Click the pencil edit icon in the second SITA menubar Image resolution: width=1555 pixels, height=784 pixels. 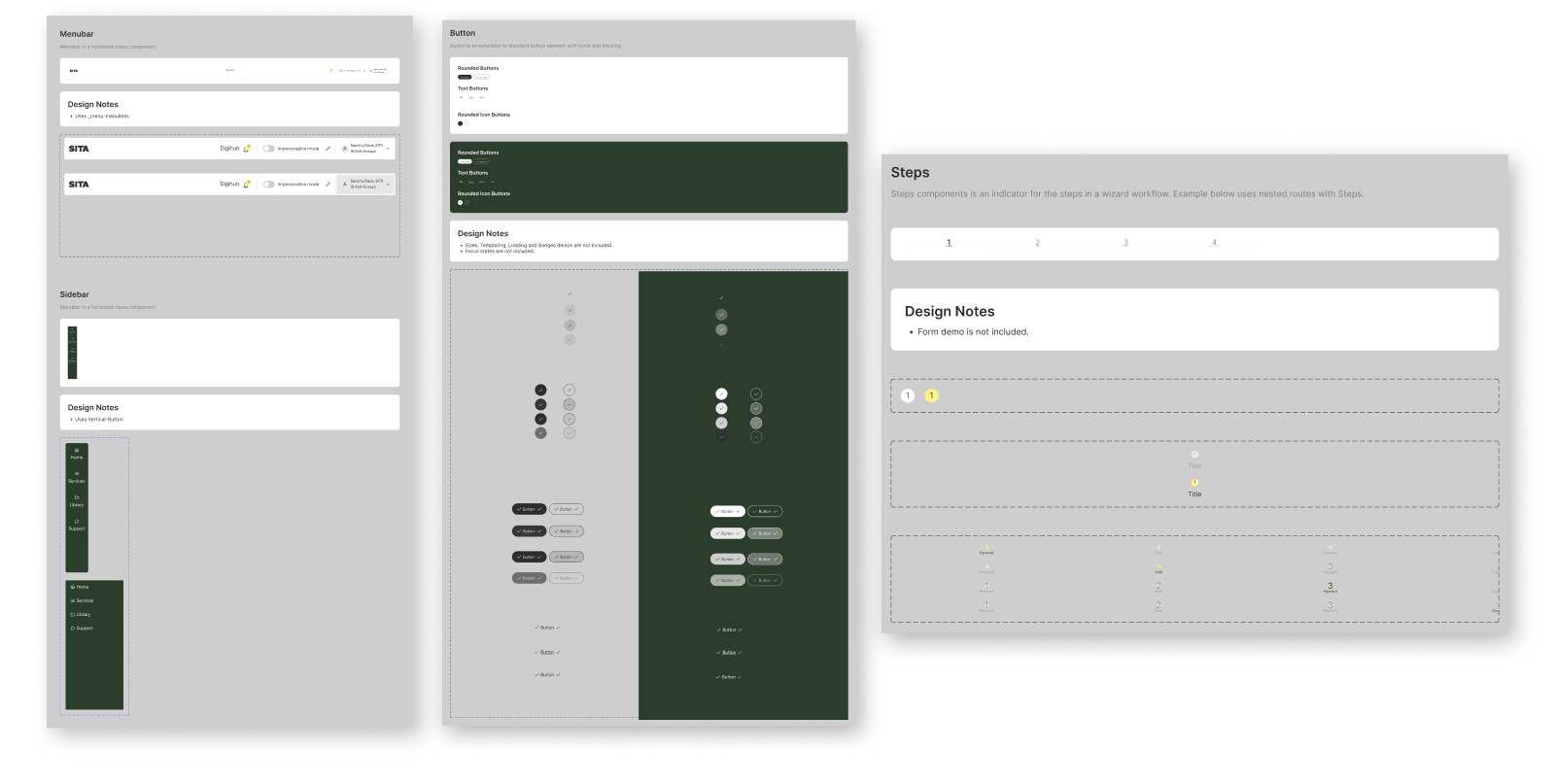click(328, 184)
